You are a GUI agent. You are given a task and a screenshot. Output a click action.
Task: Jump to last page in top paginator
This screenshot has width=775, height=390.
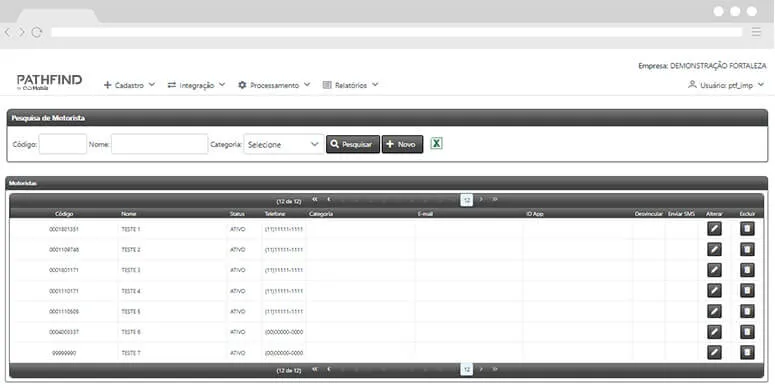pyautogui.click(x=495, y=200)
